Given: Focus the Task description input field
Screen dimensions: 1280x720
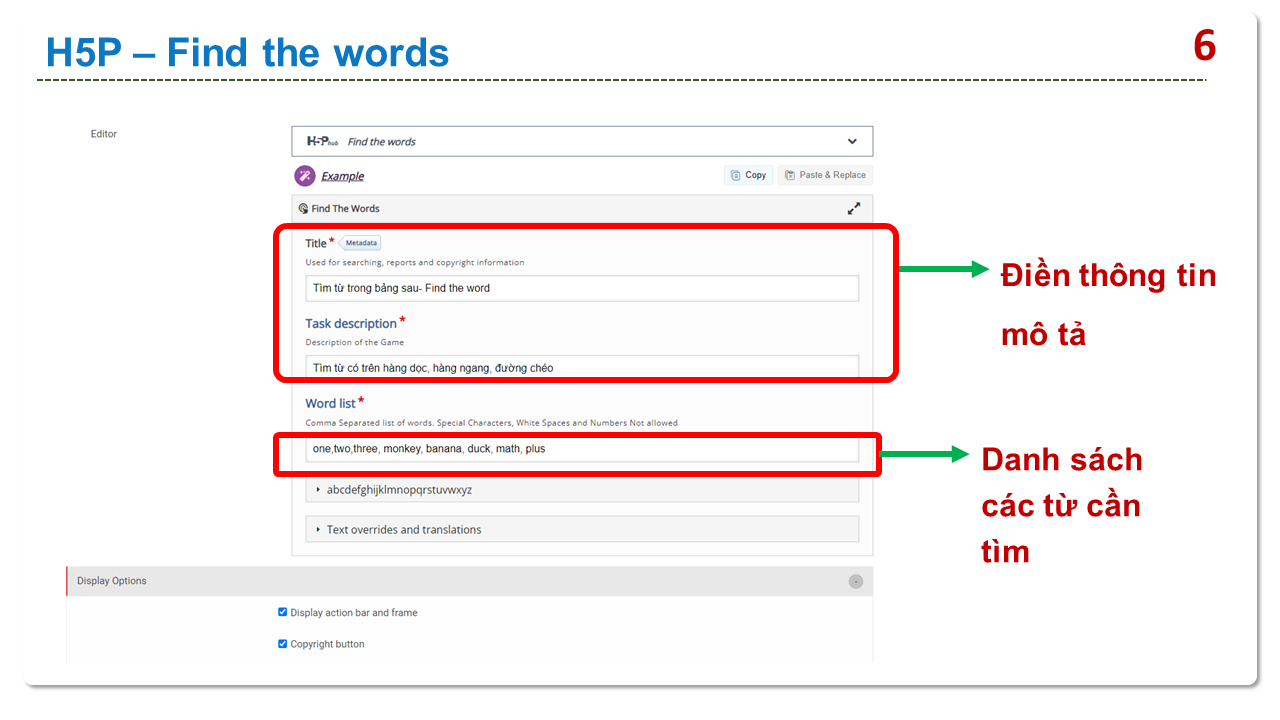Looking at the screenshot, I should click(x=581, y=368).
